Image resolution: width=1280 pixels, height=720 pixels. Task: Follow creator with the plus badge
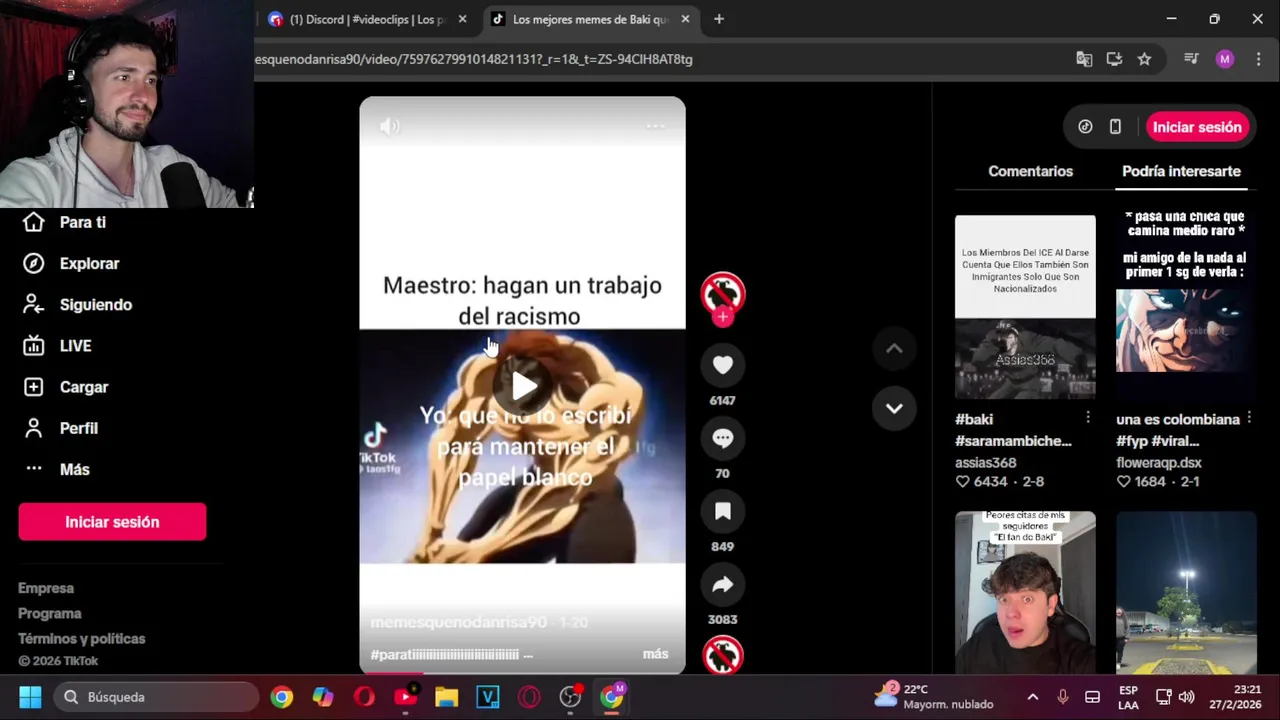coord(722,317)
